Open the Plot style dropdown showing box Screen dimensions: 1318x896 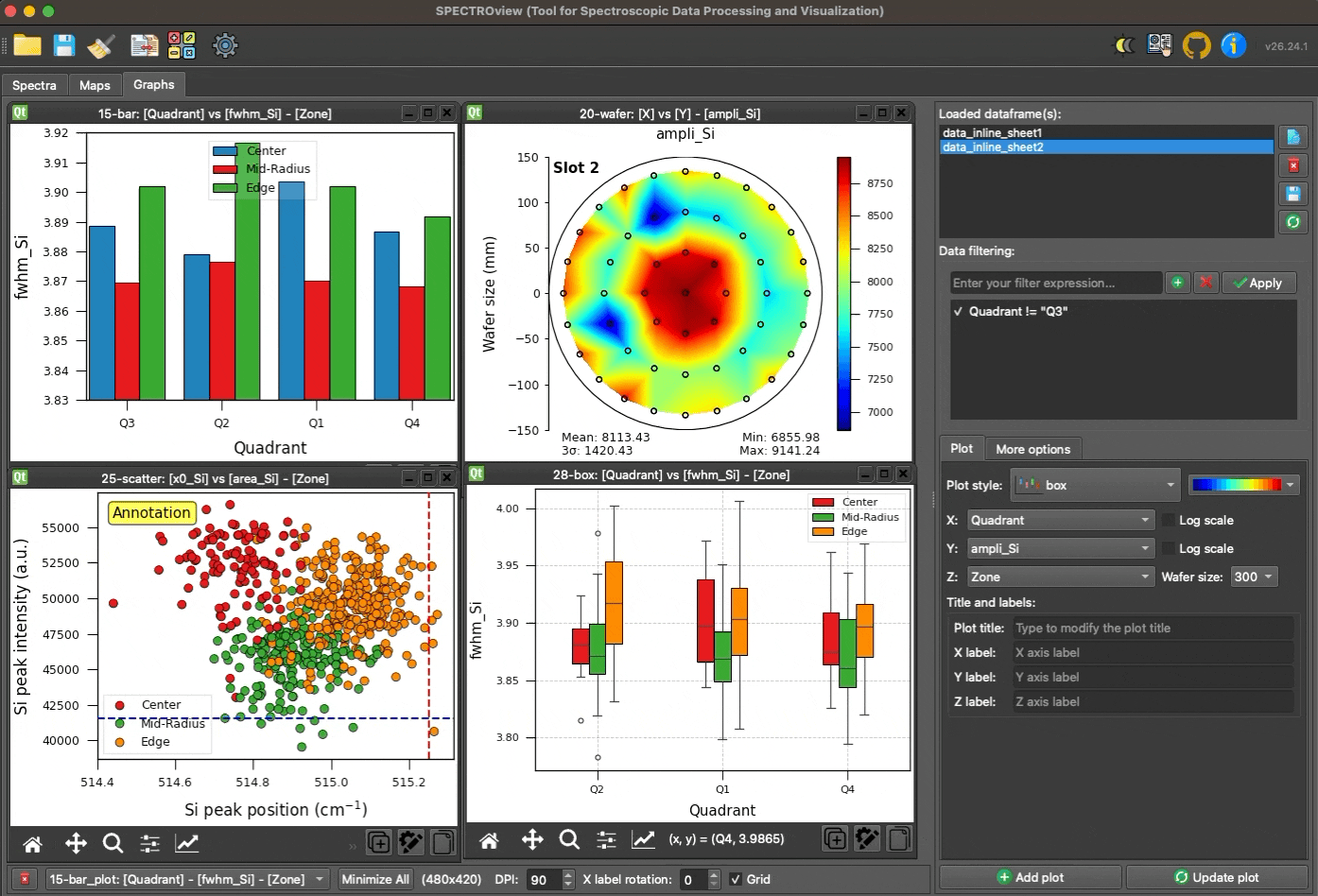click(1095, 485)
